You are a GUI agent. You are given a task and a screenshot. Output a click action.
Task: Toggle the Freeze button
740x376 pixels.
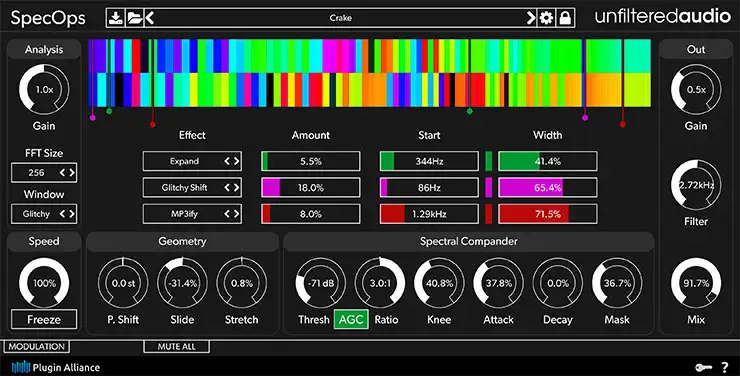(x=44, y=319)
